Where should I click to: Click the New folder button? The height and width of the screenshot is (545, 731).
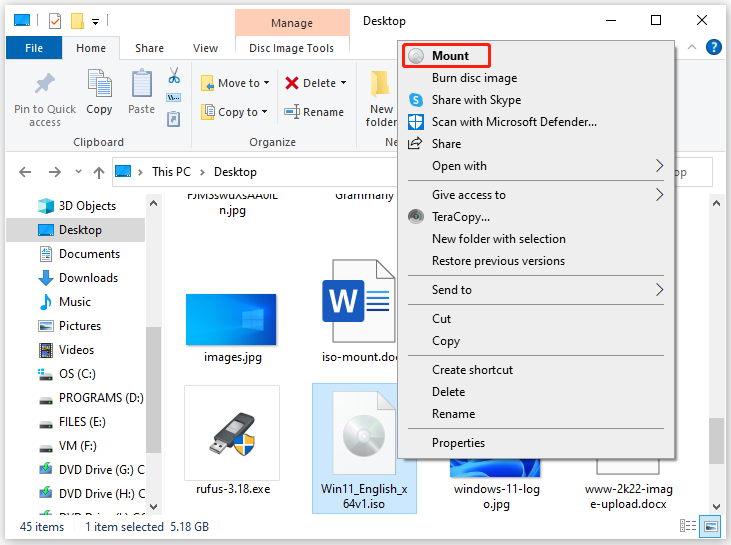point(381,99)
